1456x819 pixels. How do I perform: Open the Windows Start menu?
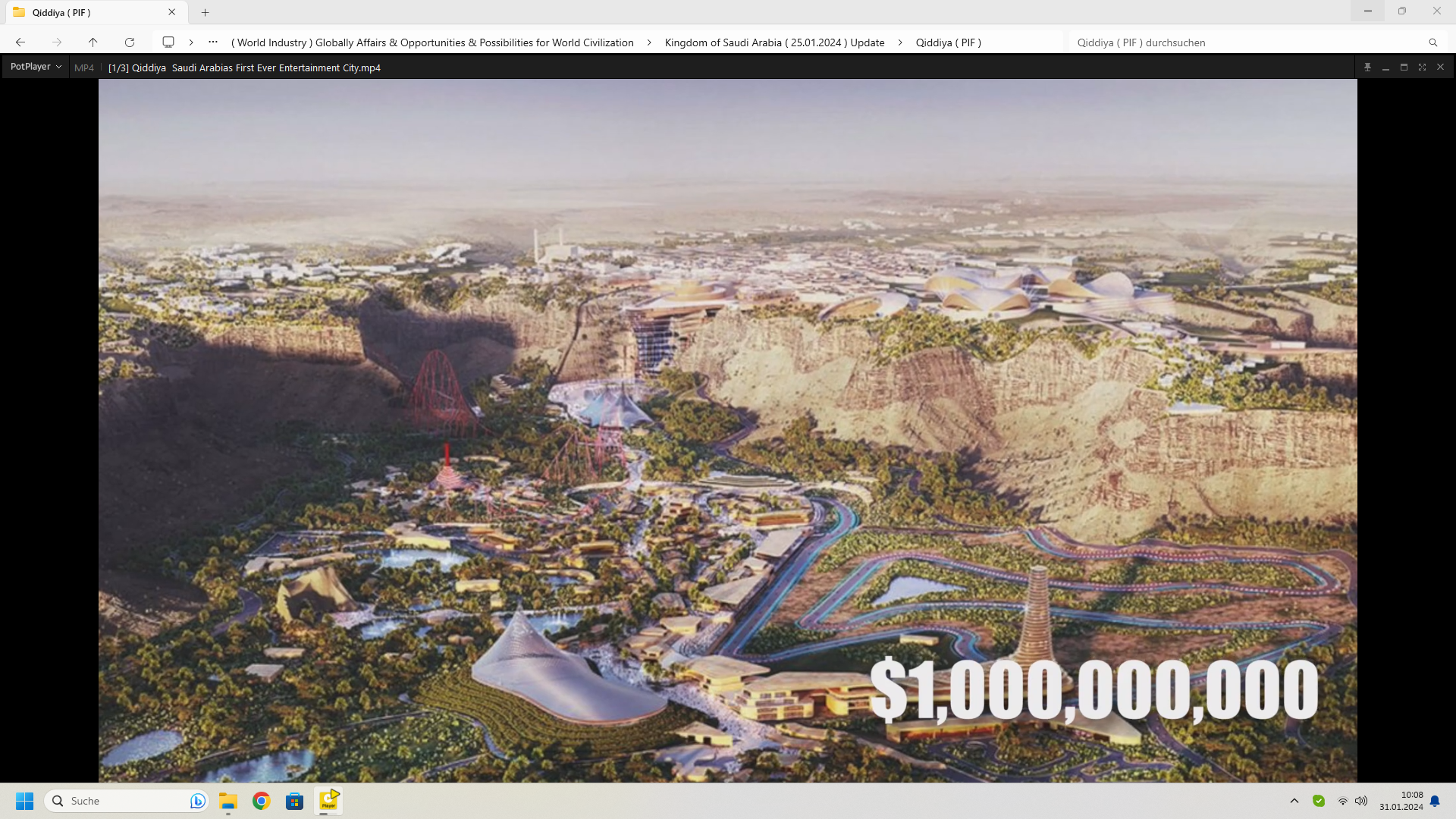(24, 801)
